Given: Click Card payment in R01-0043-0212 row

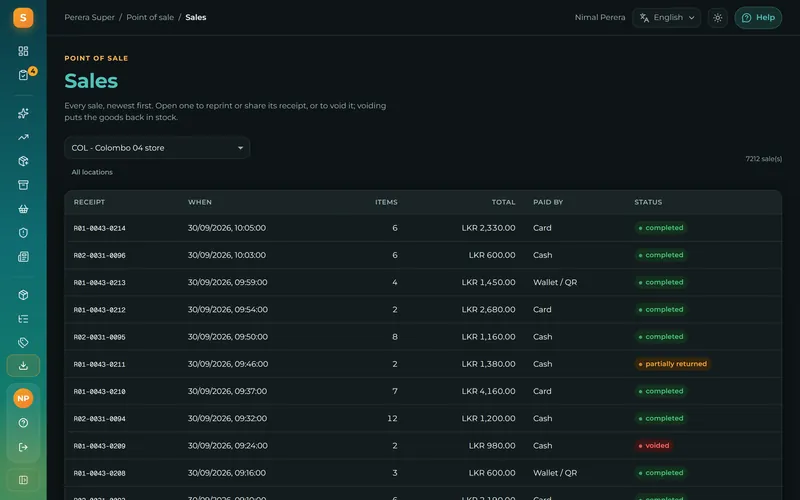Looking at the screenshot, I should (542, 310).
